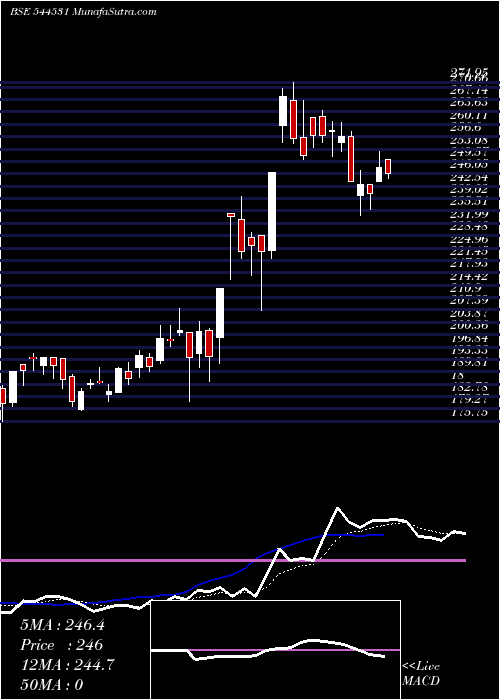
Task: Click the <<Live MACD label
Action: click(421, 674)
